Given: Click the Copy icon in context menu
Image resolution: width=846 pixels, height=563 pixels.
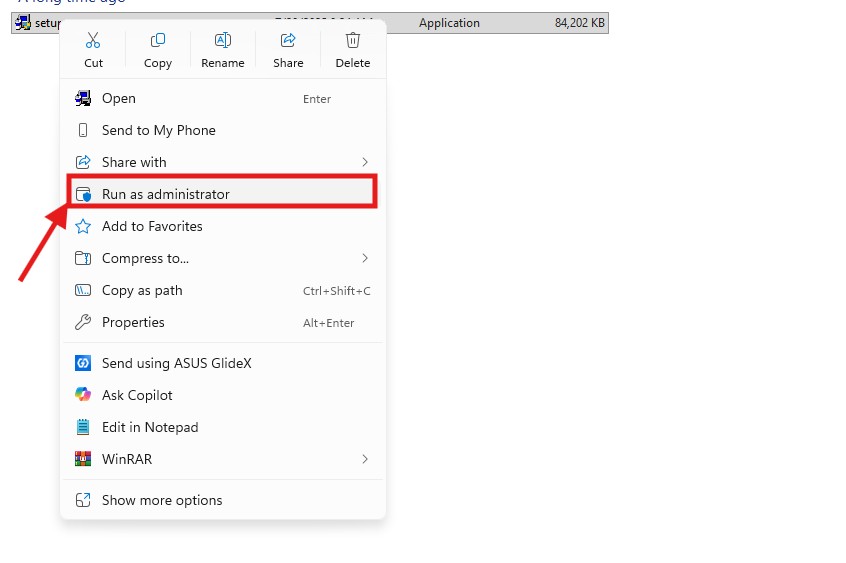Looking at the screenshot, I should tap(158, 40).
